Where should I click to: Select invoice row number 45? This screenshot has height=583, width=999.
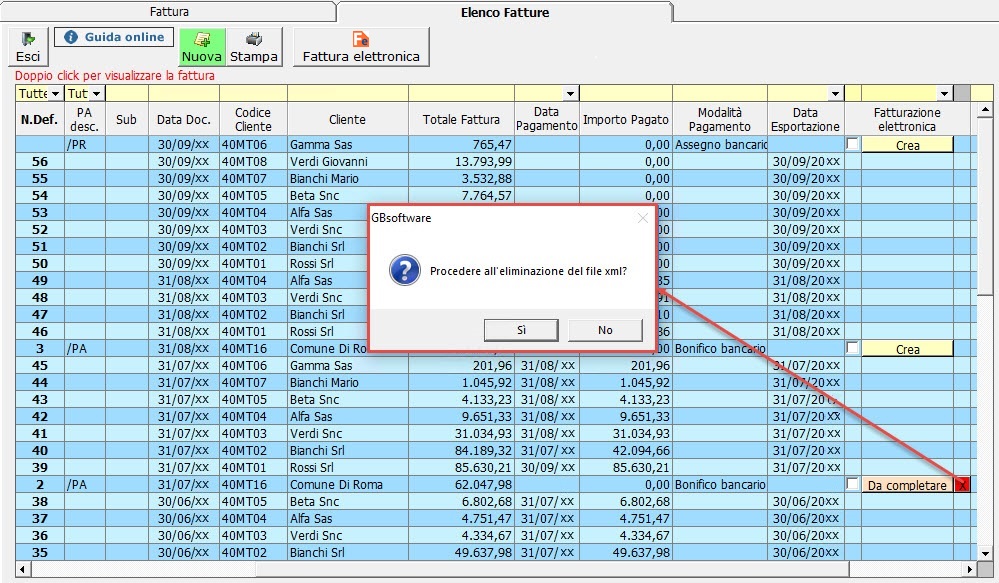40,366
